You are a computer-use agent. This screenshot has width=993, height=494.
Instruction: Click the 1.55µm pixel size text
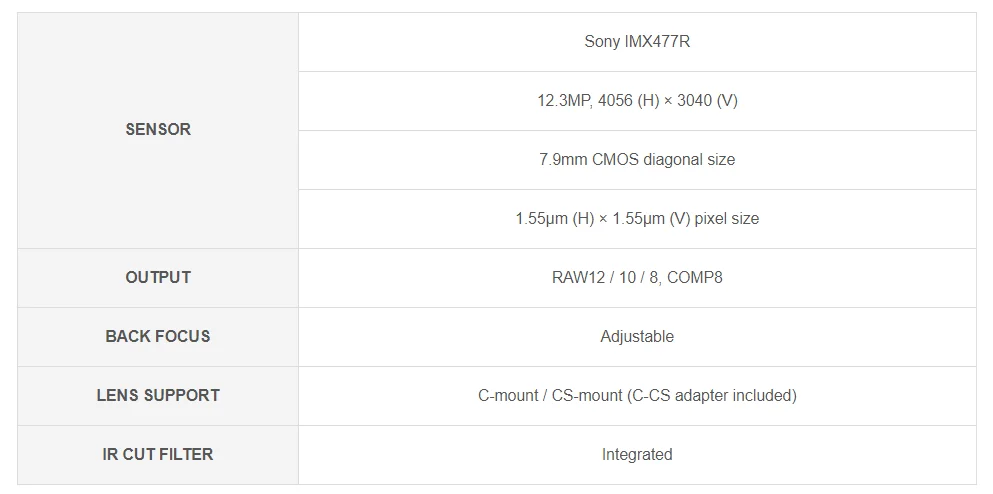click(637, 219)
